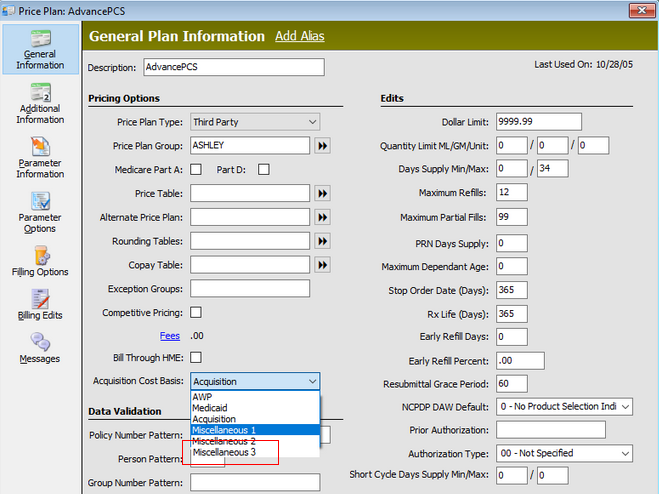Open the Billing Edits section
The height and width of the screenshot is (494, 659).
40,305
